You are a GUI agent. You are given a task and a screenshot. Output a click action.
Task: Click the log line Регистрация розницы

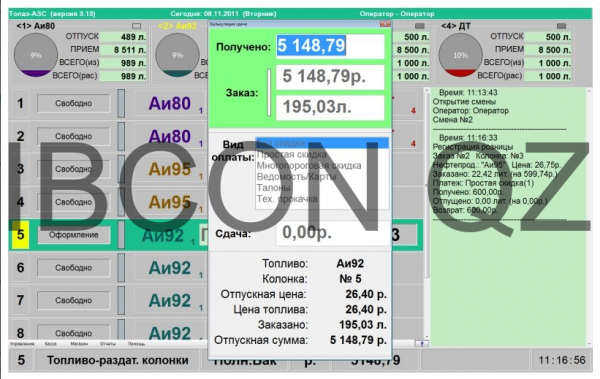click(x=473, y=147)
